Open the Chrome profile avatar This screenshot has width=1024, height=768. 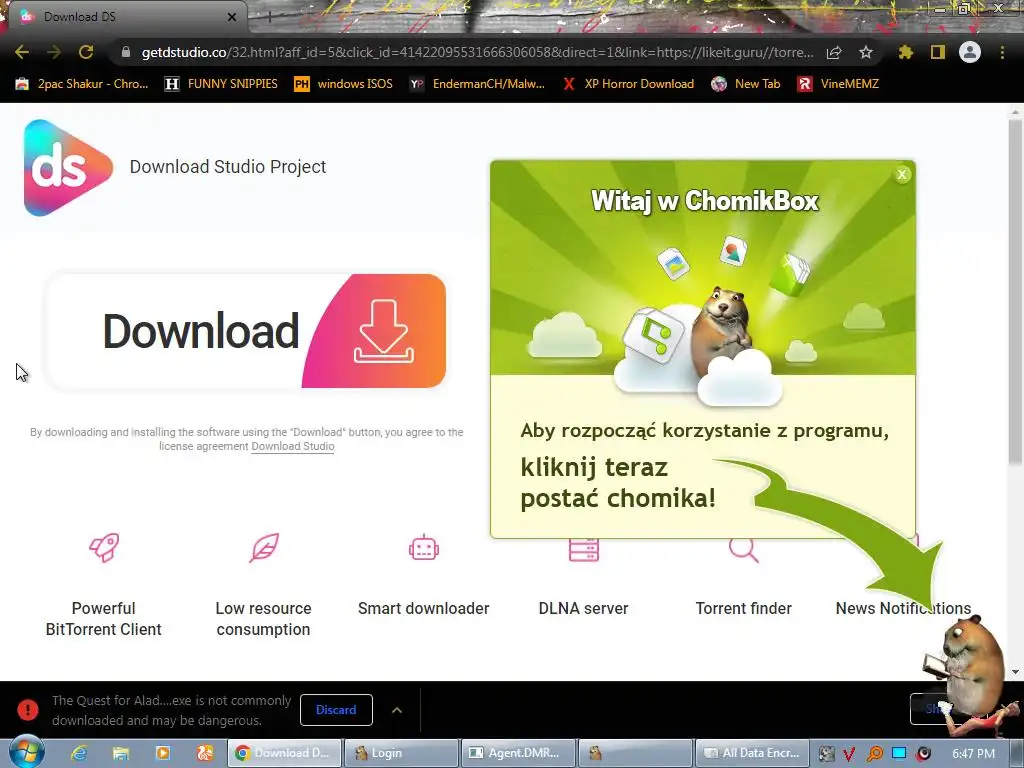click(970, 52)
